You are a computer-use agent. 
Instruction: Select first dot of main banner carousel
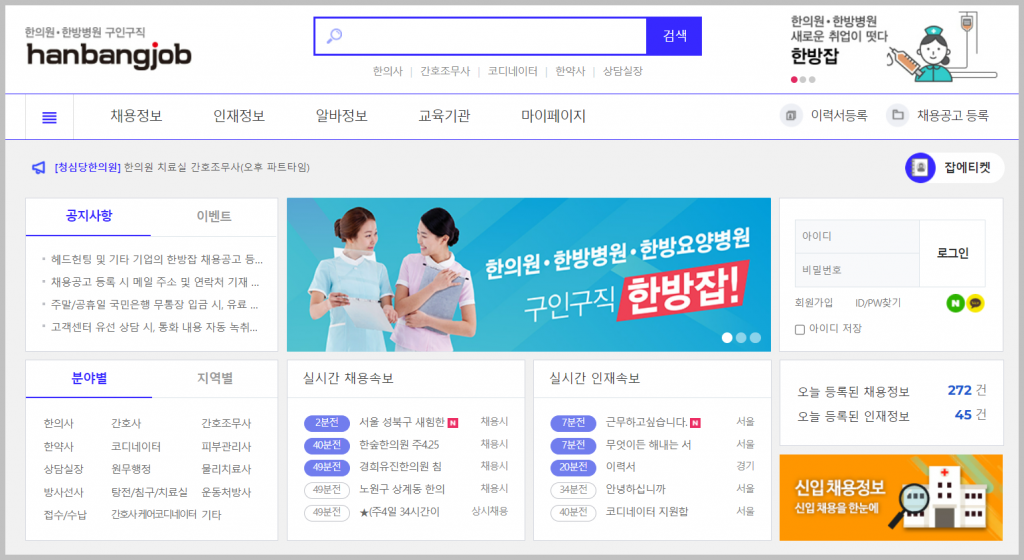tap(727, 337)
